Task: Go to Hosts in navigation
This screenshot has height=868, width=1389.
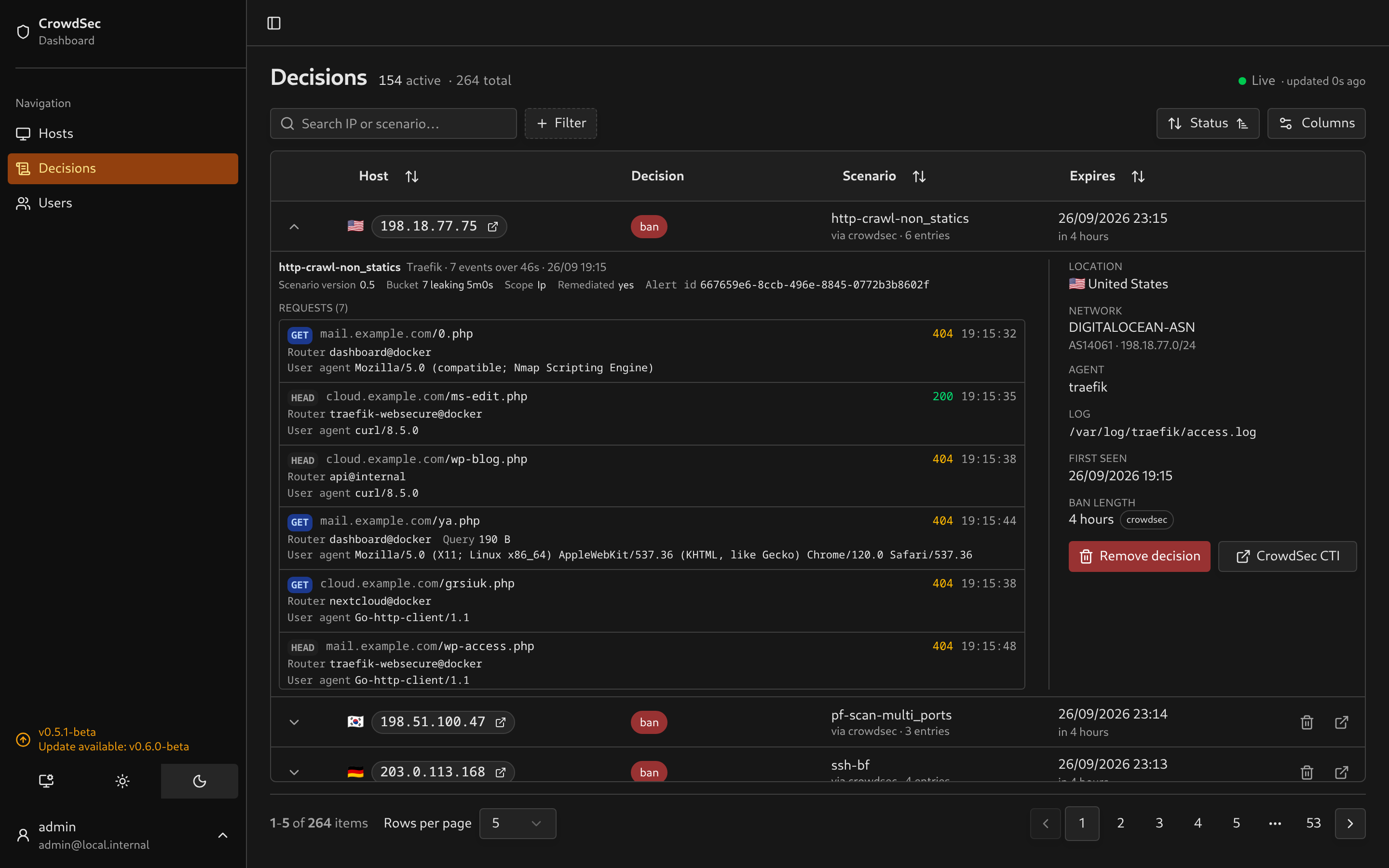Action: [x=123, y=134]
